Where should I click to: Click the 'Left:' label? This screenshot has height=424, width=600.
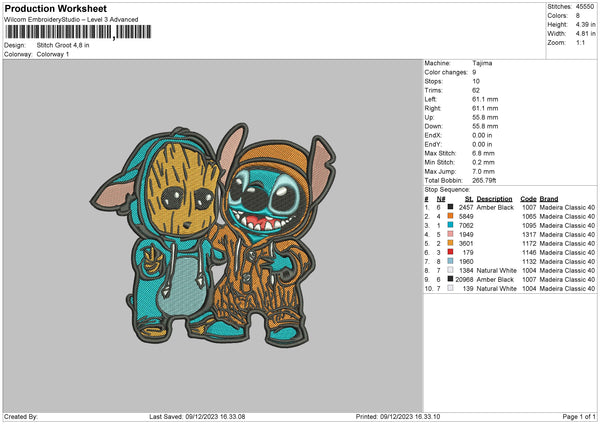[430, 99]
